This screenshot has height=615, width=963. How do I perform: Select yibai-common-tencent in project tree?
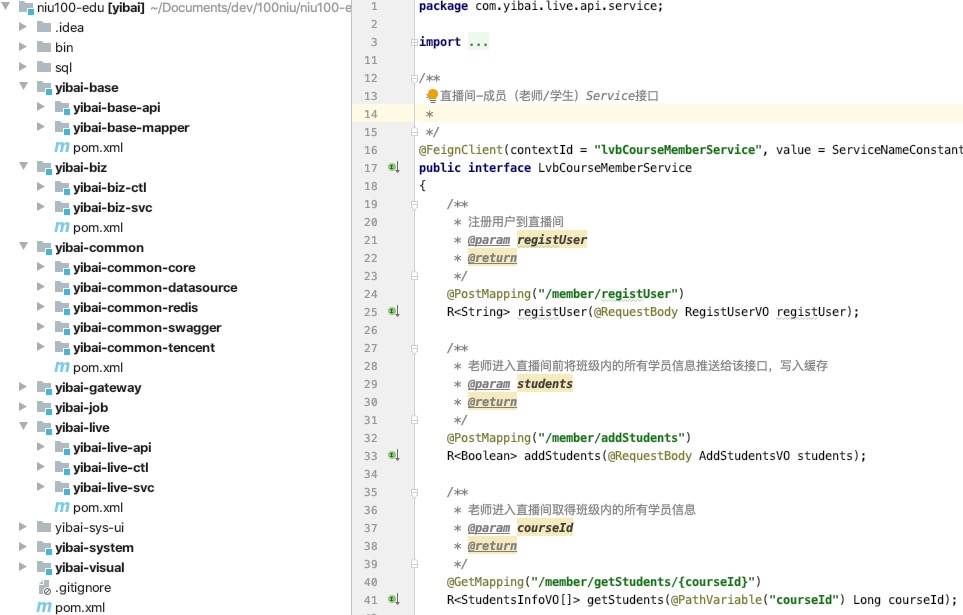pos(144,348)
